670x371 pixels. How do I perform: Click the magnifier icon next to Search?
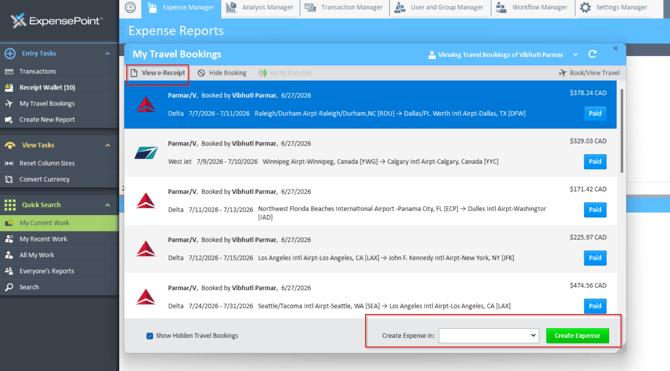coord(9,287)
